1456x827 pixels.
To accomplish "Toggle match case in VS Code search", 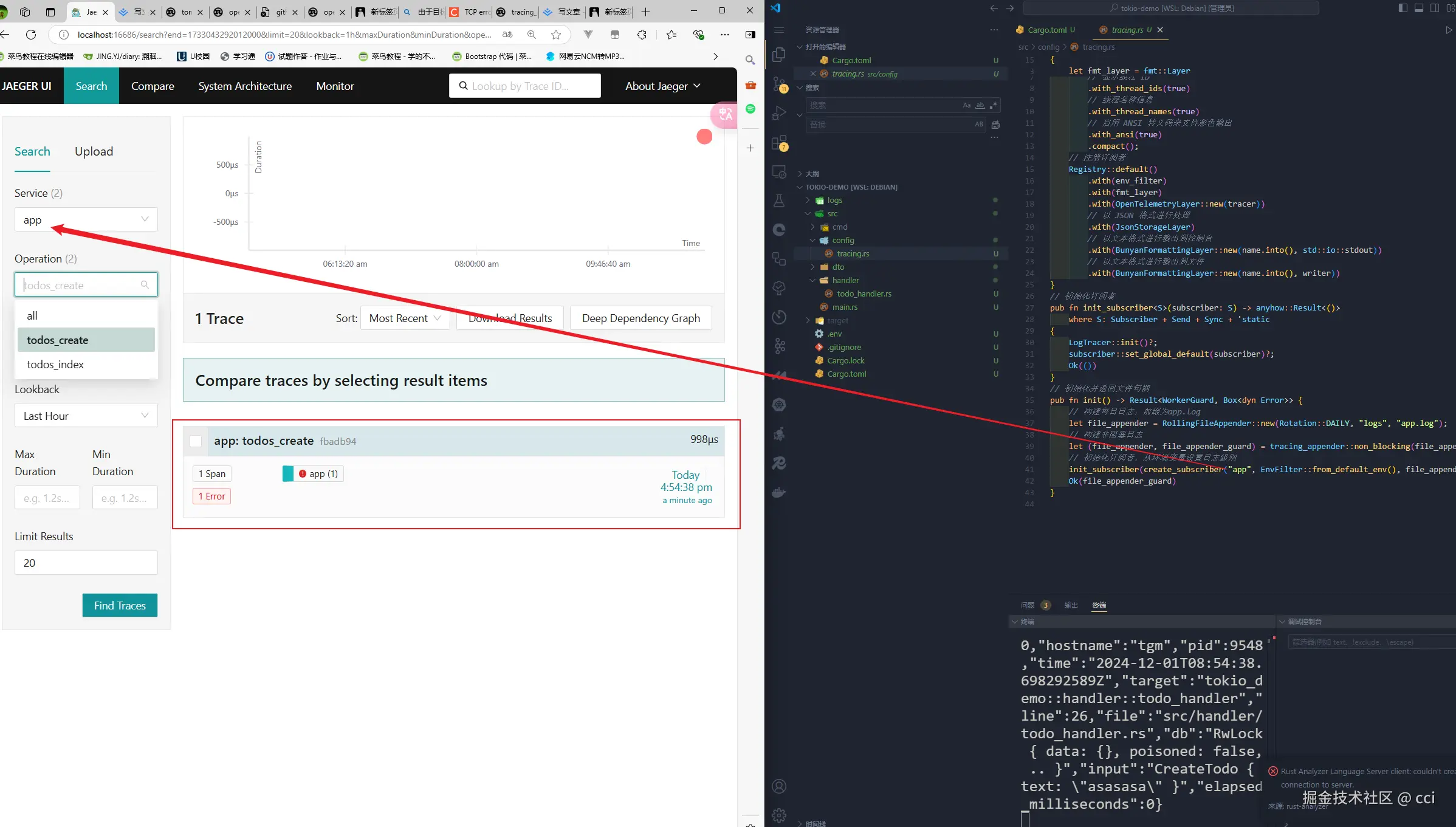I will [966, 105].
